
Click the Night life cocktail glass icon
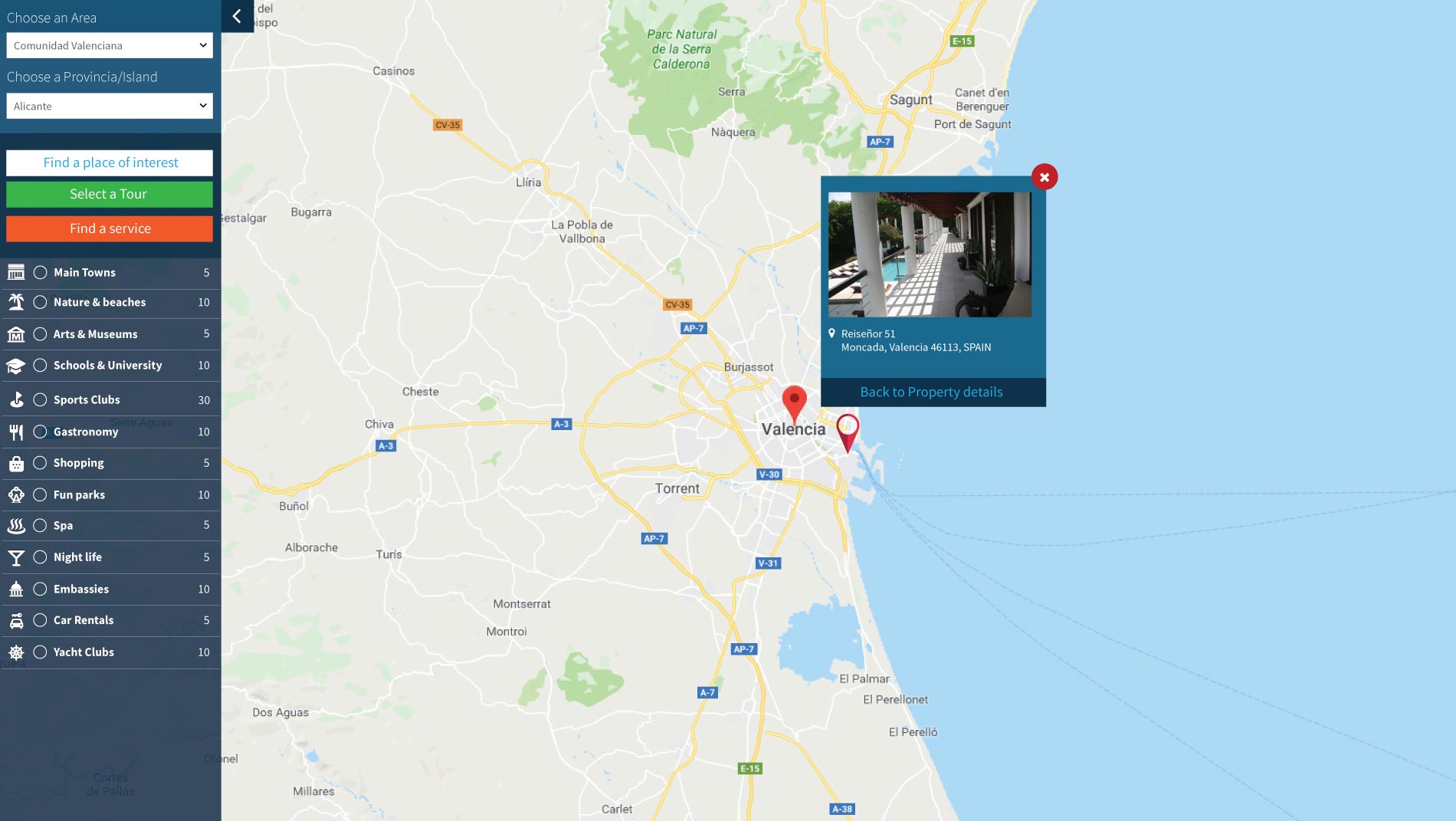click(16, 557)
